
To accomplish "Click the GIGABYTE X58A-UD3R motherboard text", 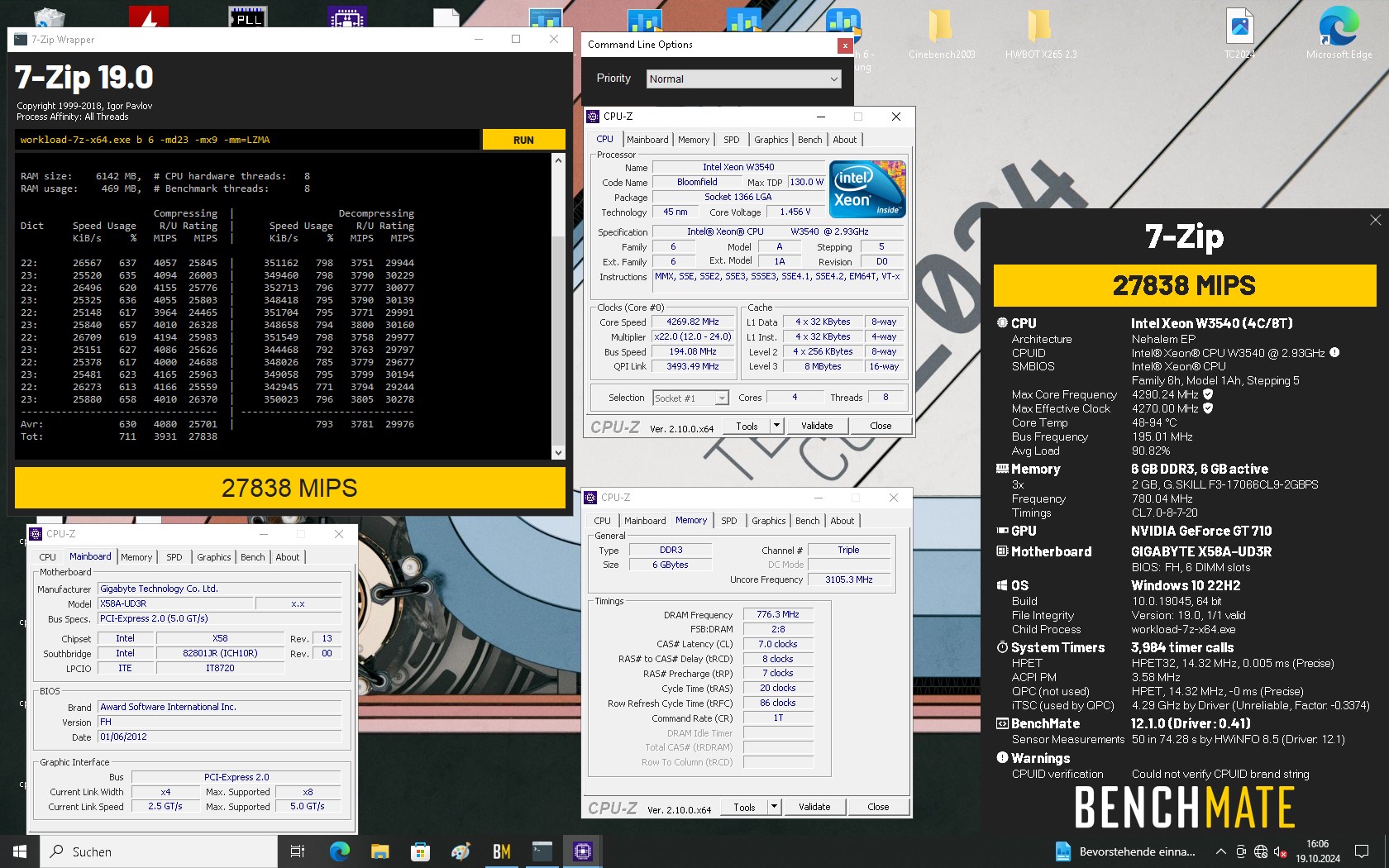I will pyautogui.click(x=1201, y=551).
